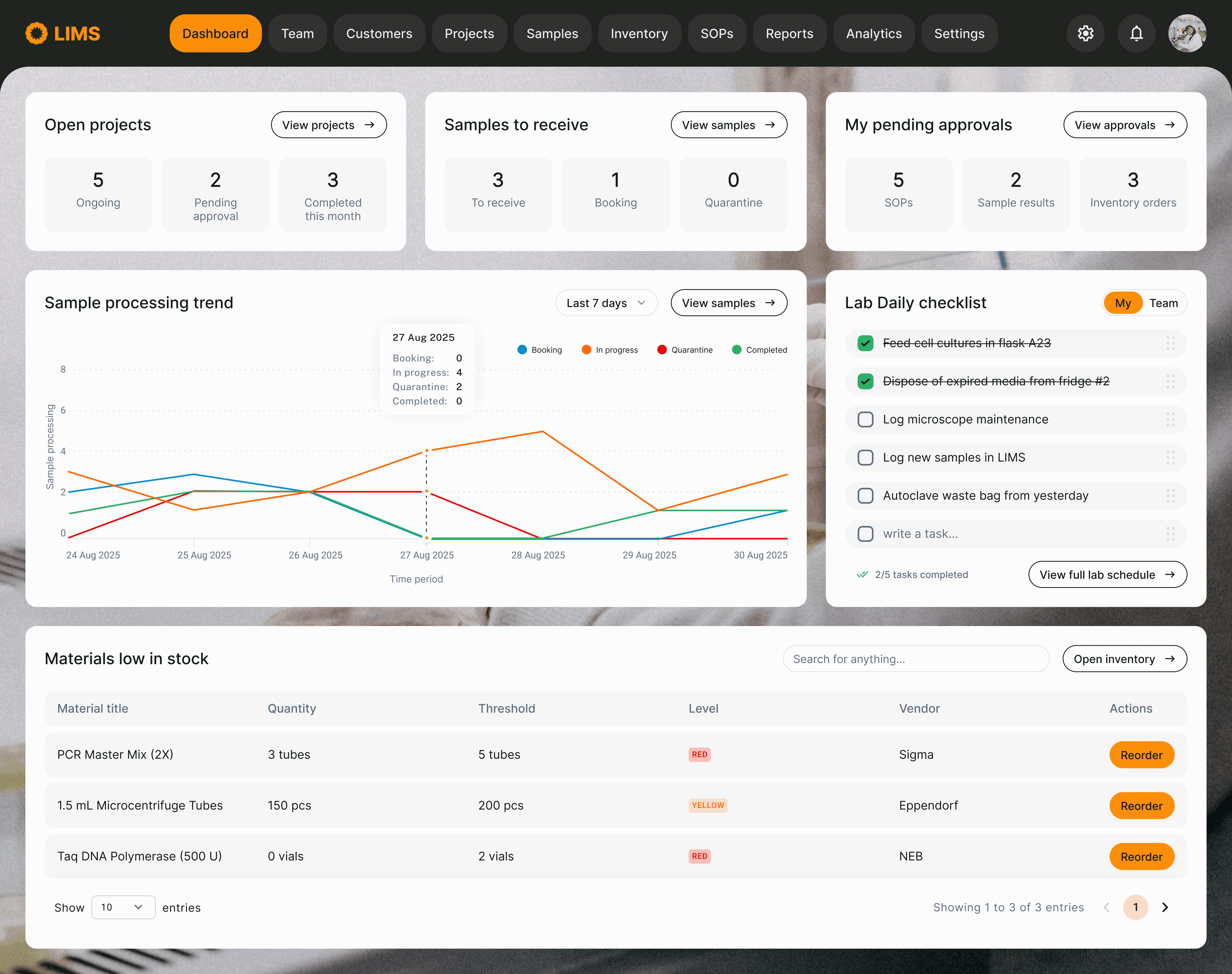Click drag handle beside Feed cell cultures task

pyautogui.click(x=1170, y=343)
